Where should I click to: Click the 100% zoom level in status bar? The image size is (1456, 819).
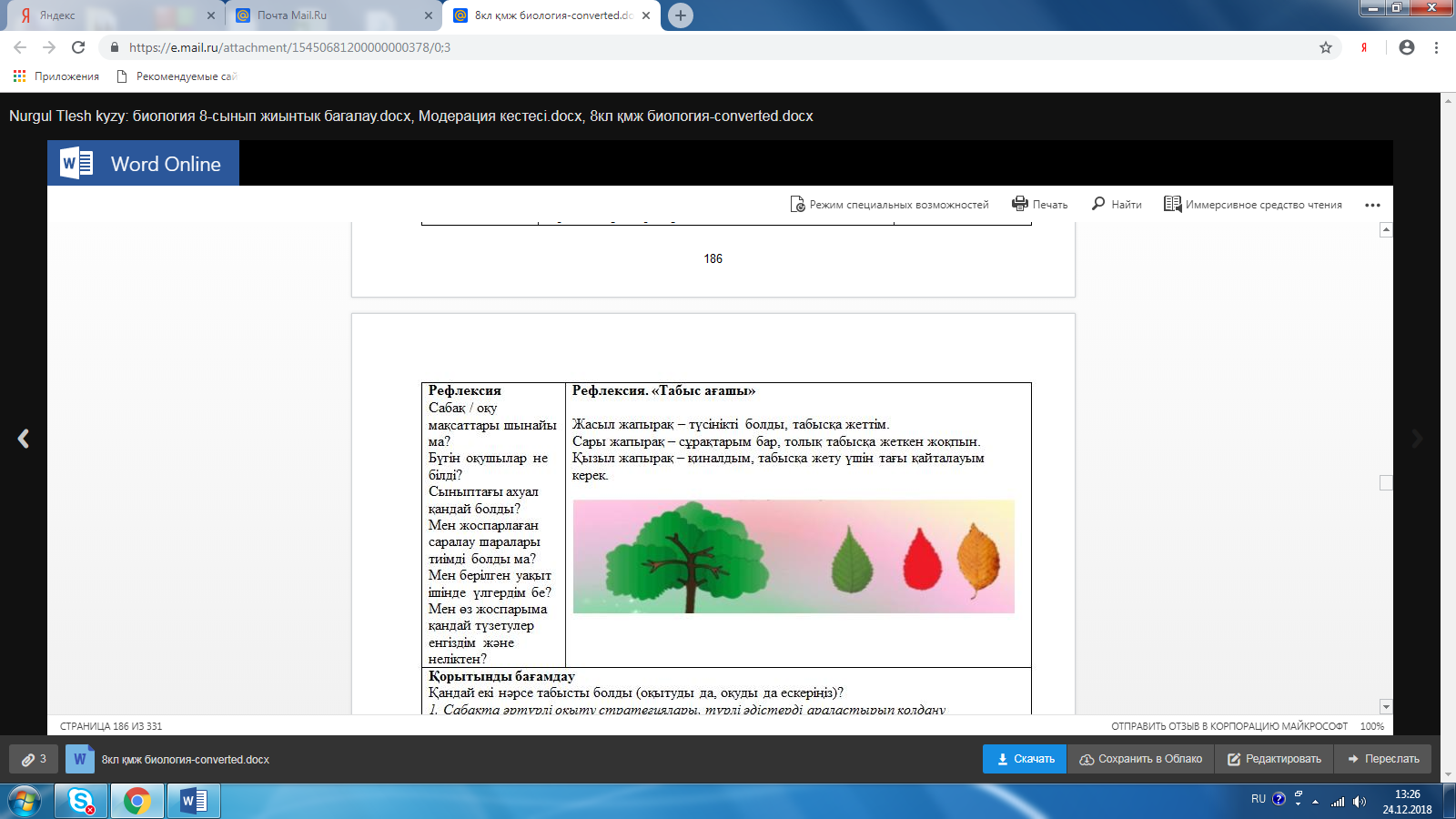pyautogui.click(x=1372, y=726)
